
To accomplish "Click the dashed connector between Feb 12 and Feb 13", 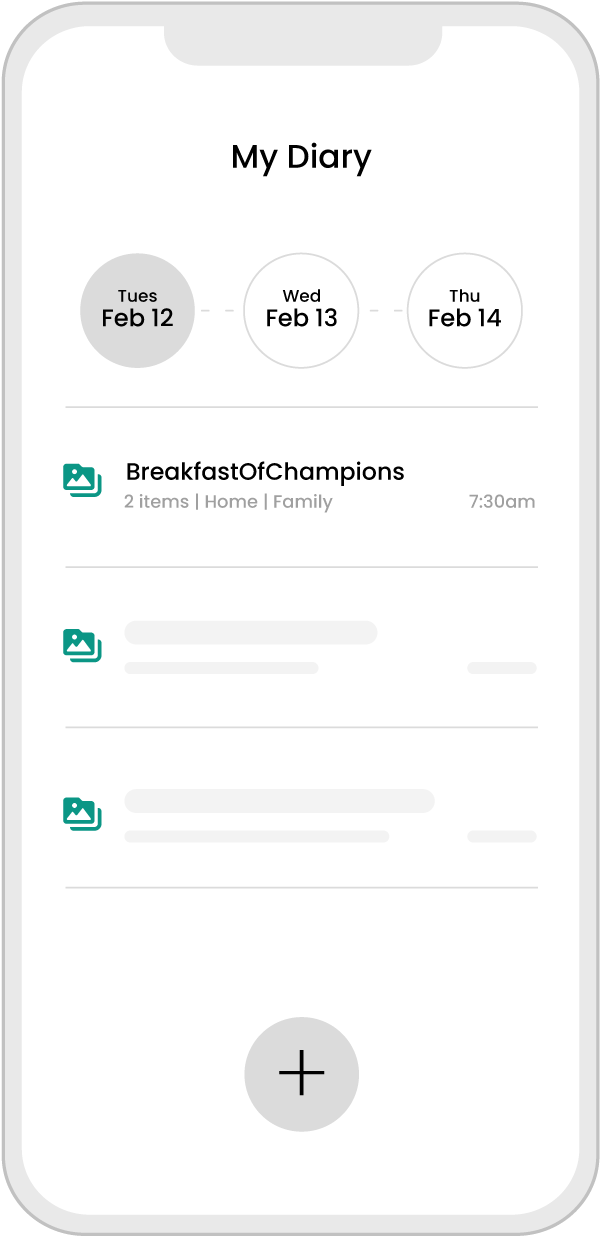I will click(218, 311).
